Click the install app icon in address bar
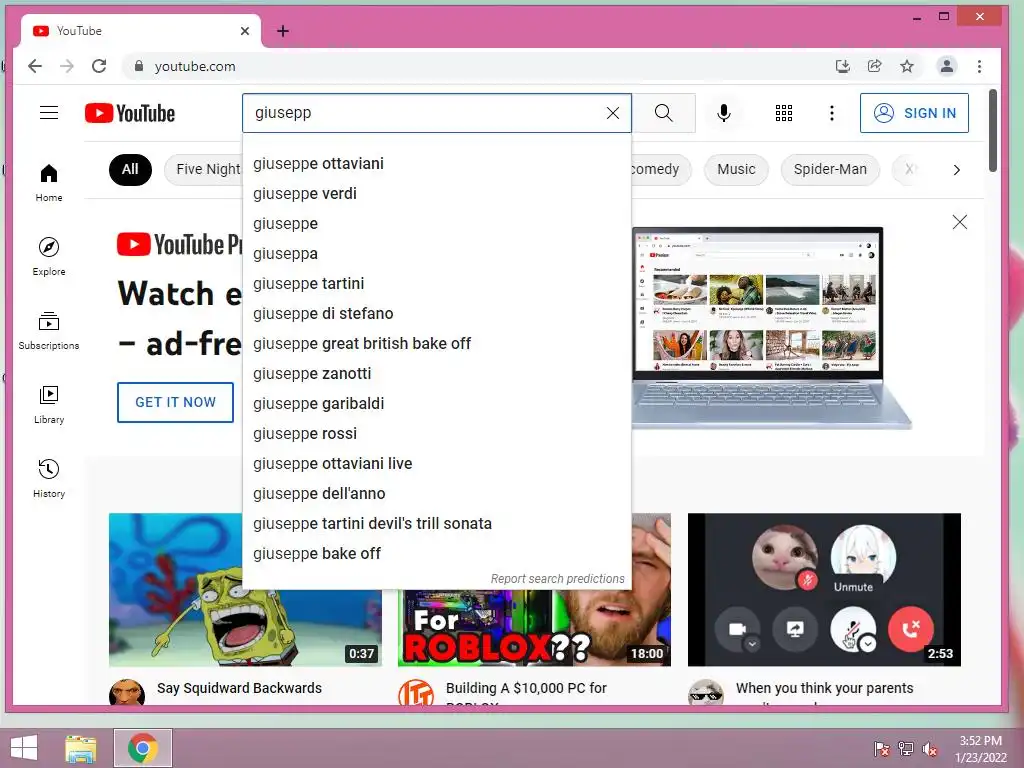This screenshot has width=1024, height=768. 842,66
